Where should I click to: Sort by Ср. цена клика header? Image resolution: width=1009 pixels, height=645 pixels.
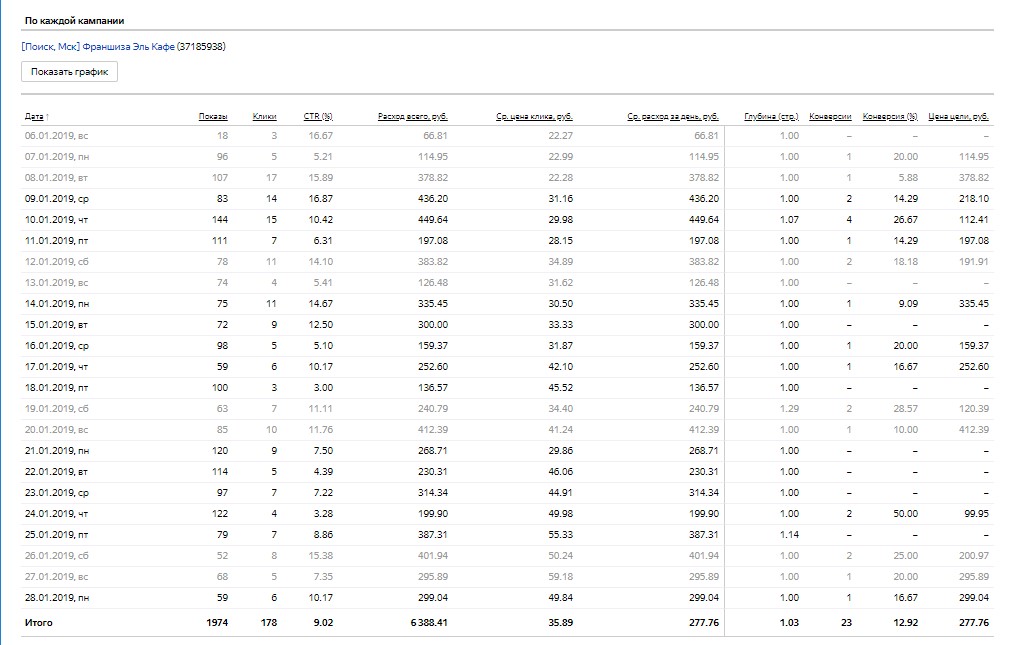click(534, 117)
